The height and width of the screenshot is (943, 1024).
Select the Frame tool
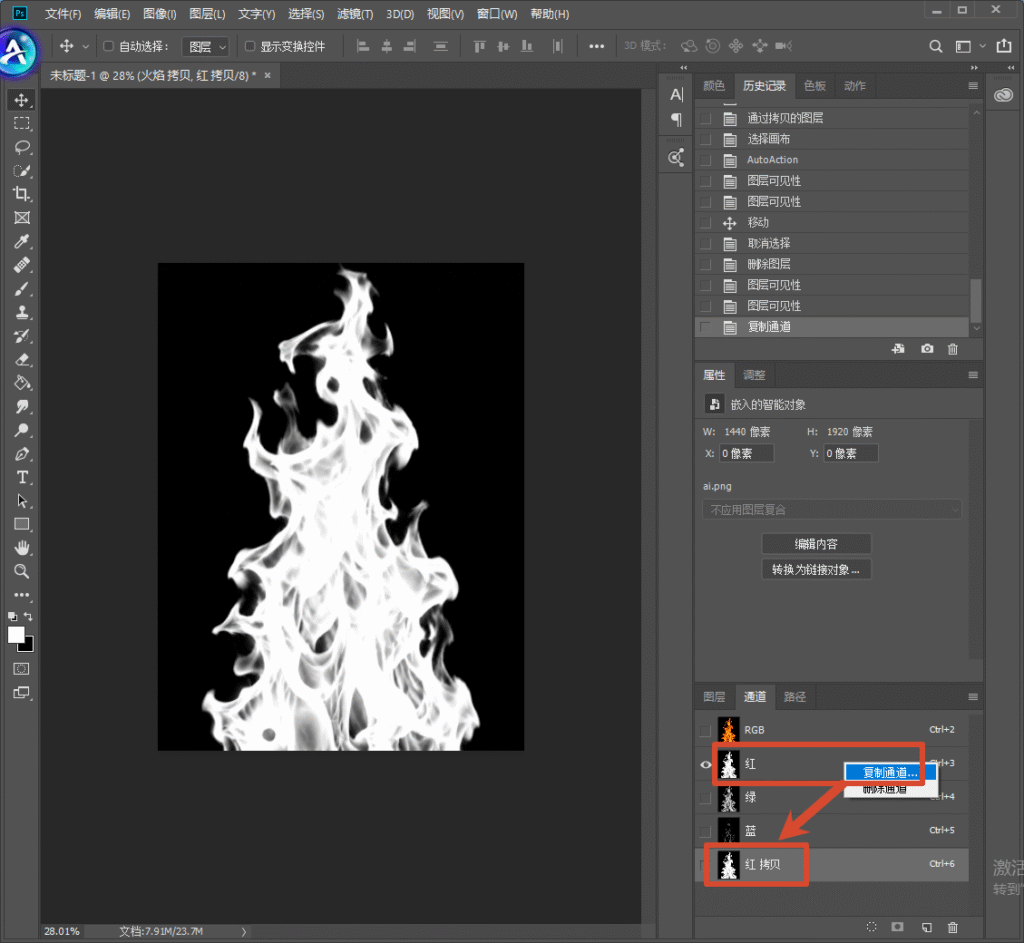(22, 217)
